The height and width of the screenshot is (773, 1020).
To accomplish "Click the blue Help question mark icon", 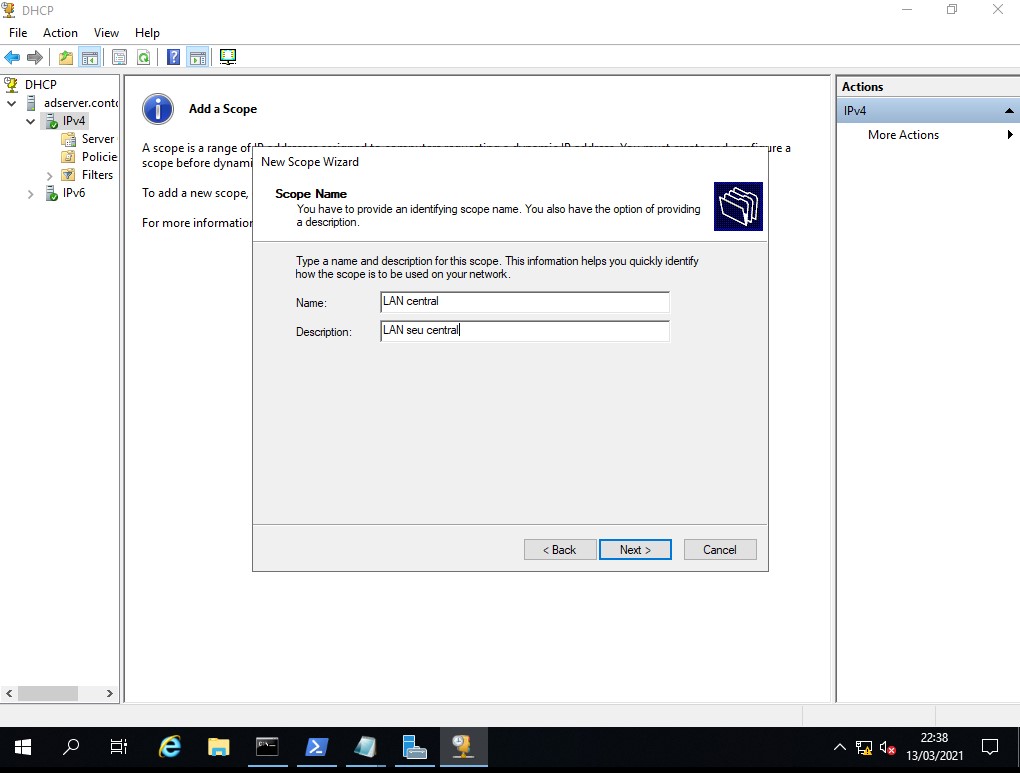I will click(x=173, y=57).
